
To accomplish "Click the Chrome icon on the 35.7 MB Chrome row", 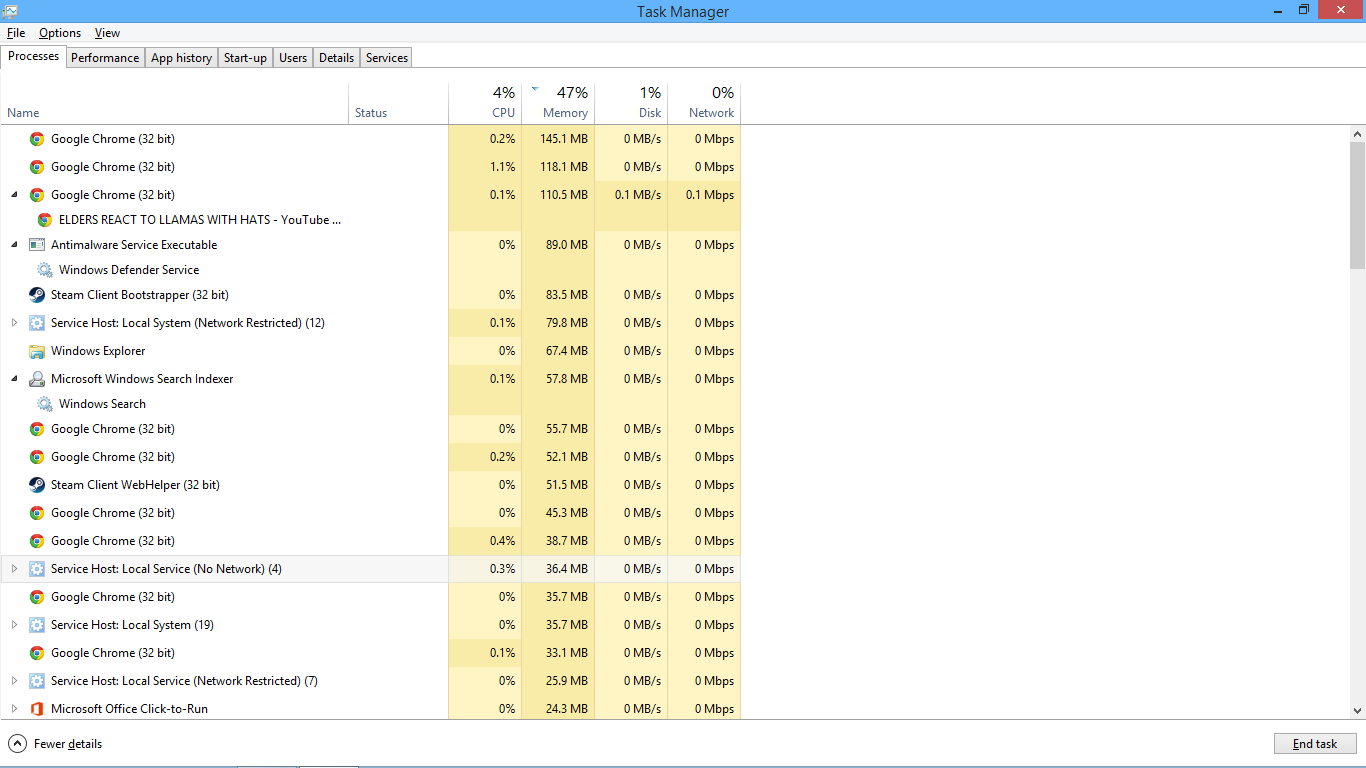I will coord(37,597).
